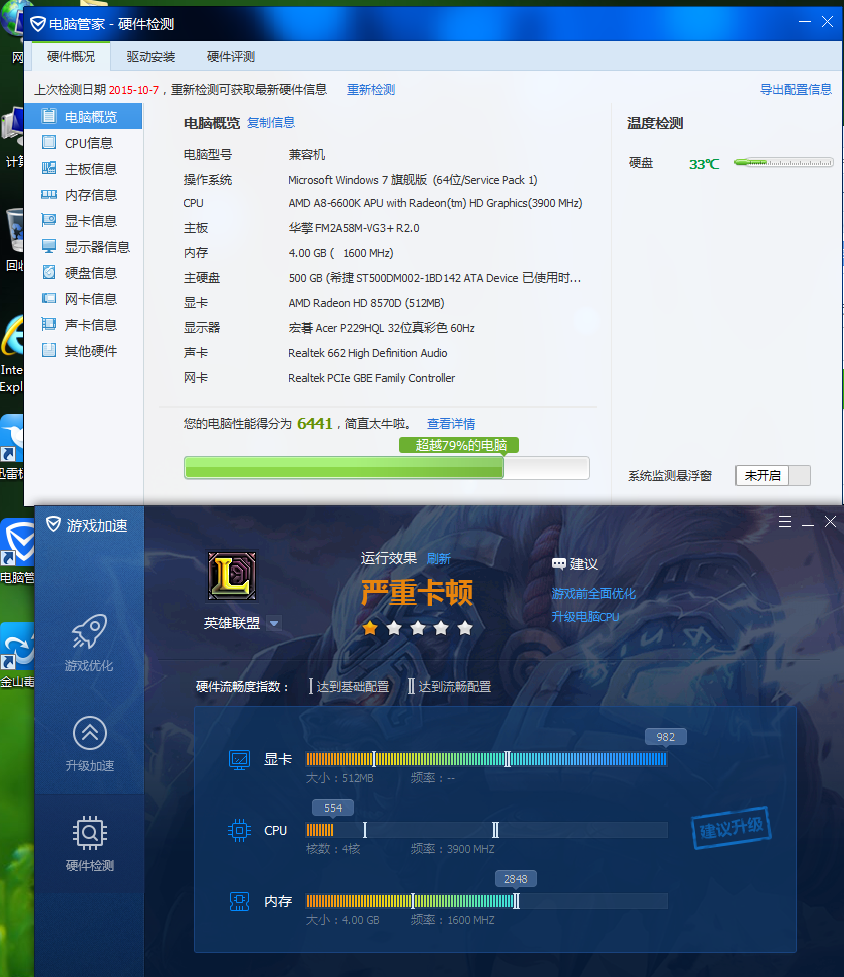The width and height of the screenshot is (844, 977).
Task: Click the Realtek PCIe GBE Family Controller text
Action: (x=371, y=378)
